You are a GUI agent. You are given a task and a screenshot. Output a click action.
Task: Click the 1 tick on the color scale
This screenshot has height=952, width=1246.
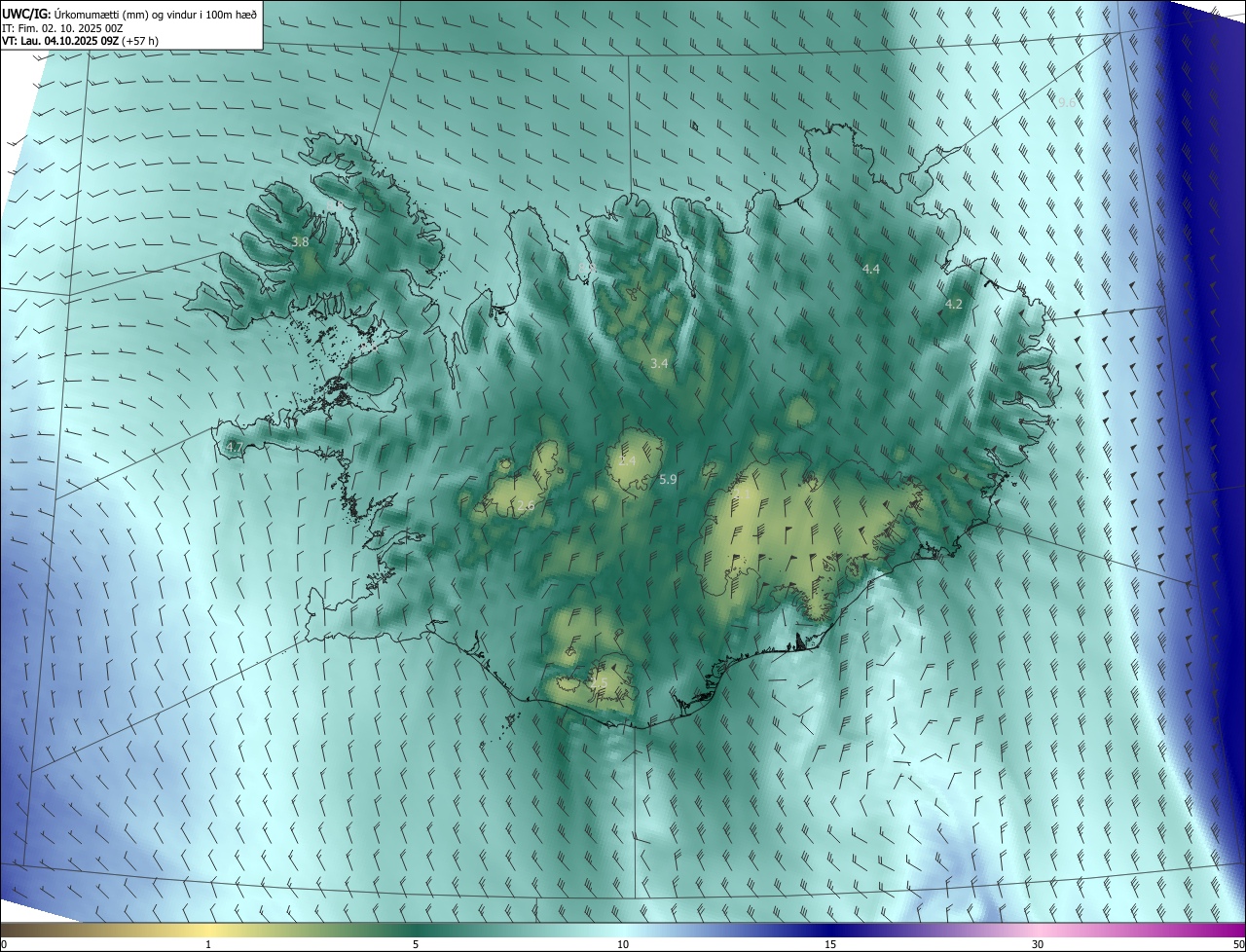pos(208,944)
